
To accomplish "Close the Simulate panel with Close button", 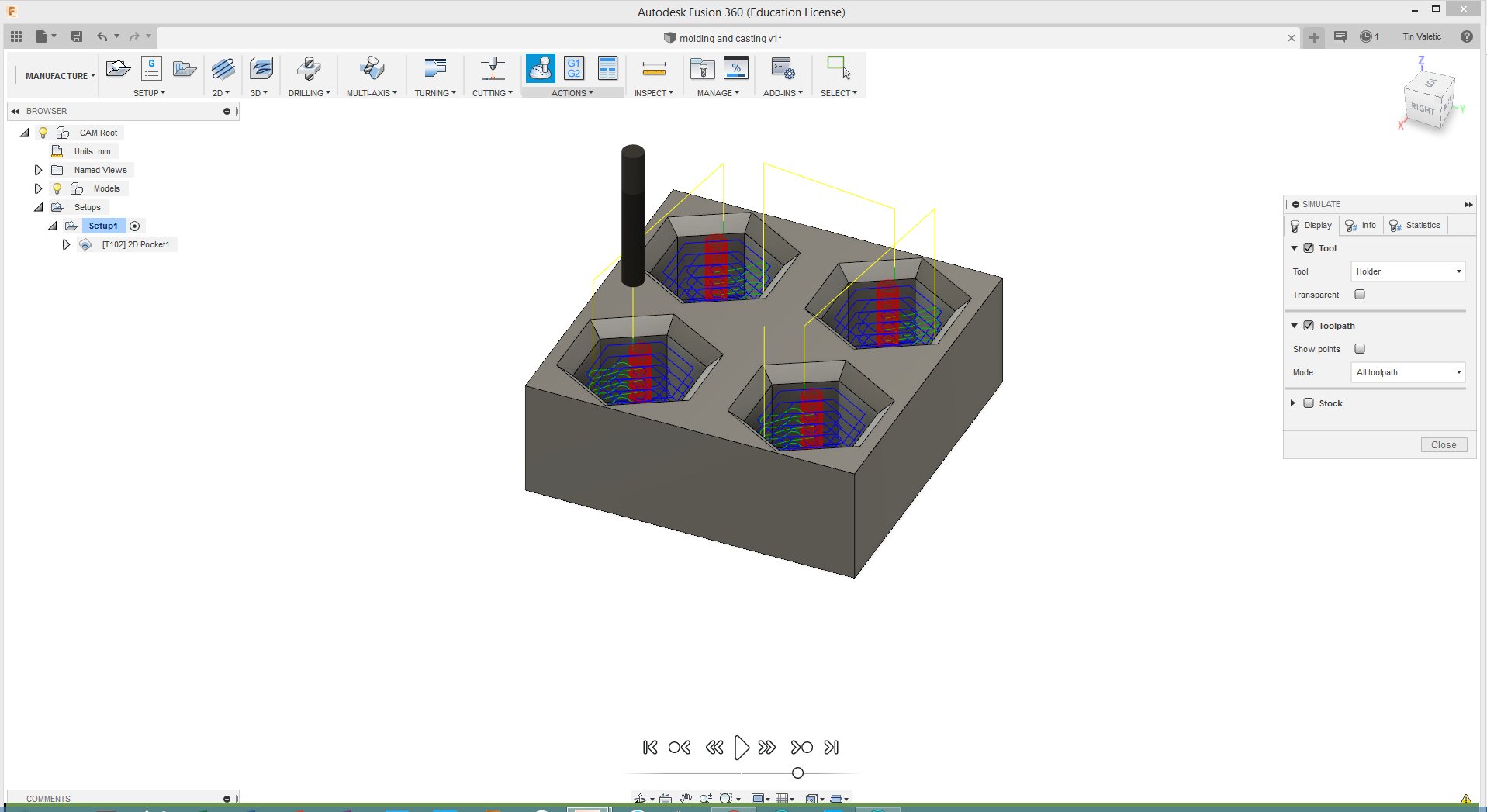I will [x=1444, y=445].
